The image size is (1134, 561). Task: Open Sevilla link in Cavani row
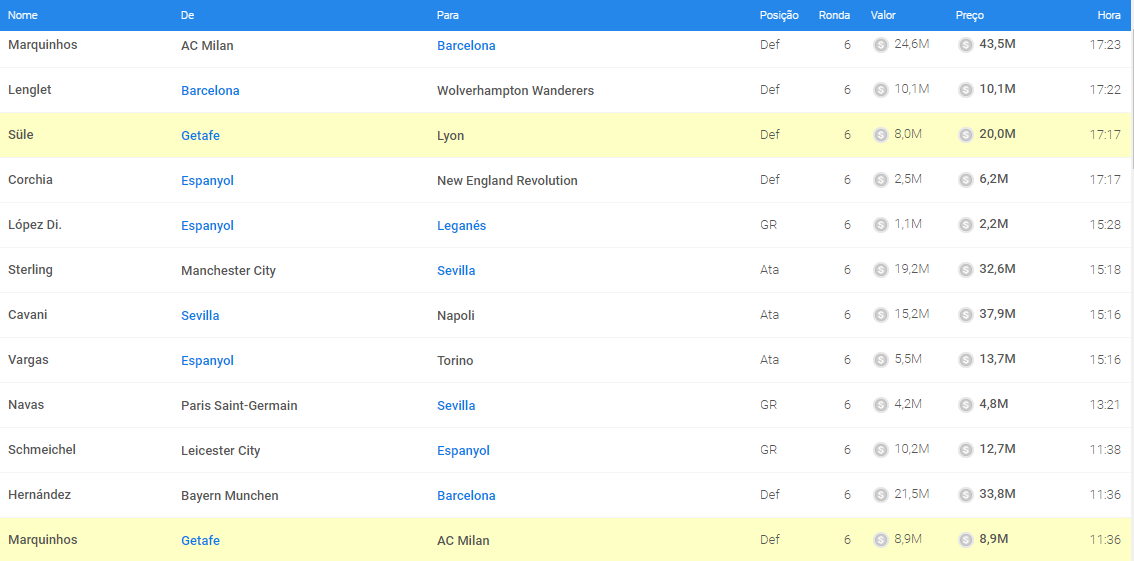(x=200, y=315)
